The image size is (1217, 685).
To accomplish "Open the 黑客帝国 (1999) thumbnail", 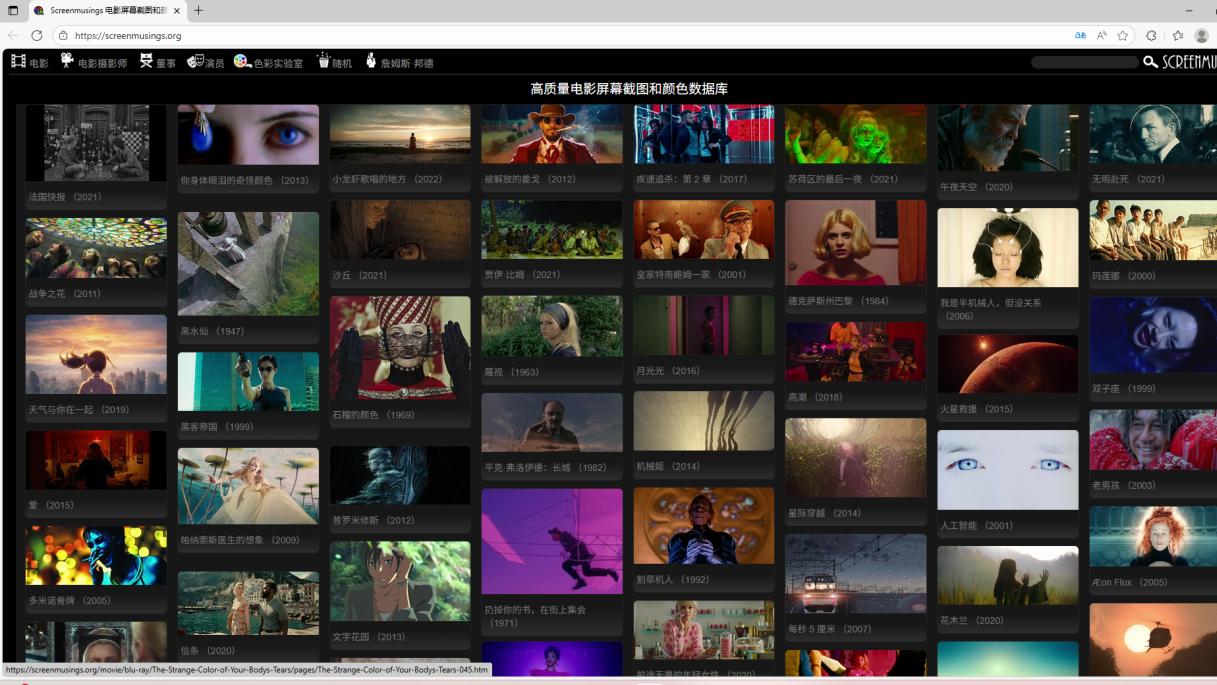I will 248,381.
